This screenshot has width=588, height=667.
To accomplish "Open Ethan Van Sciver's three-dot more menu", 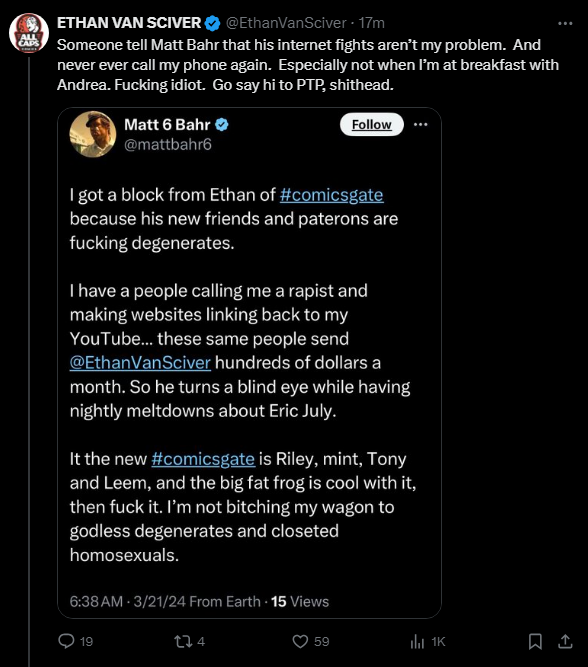I will point(565,23).
